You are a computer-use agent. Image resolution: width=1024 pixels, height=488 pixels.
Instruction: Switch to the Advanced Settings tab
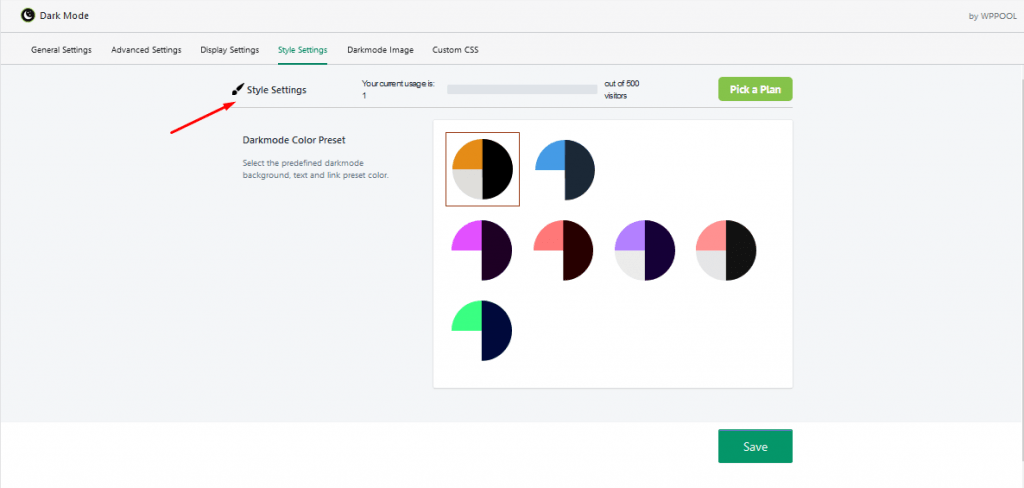pos(146,50)
